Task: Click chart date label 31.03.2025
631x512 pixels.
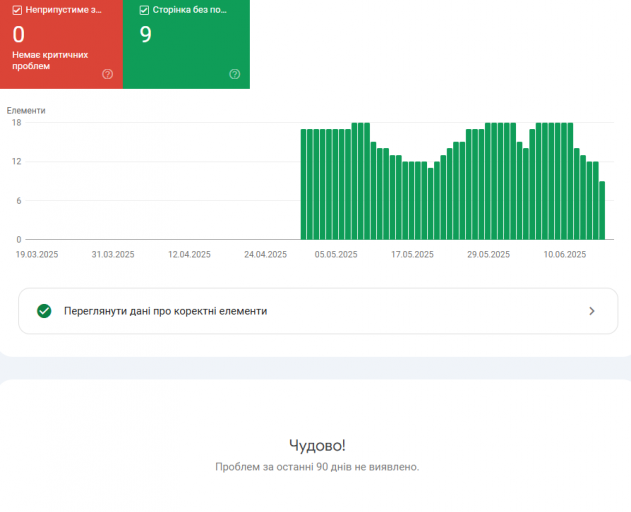Action: (113, 254)
